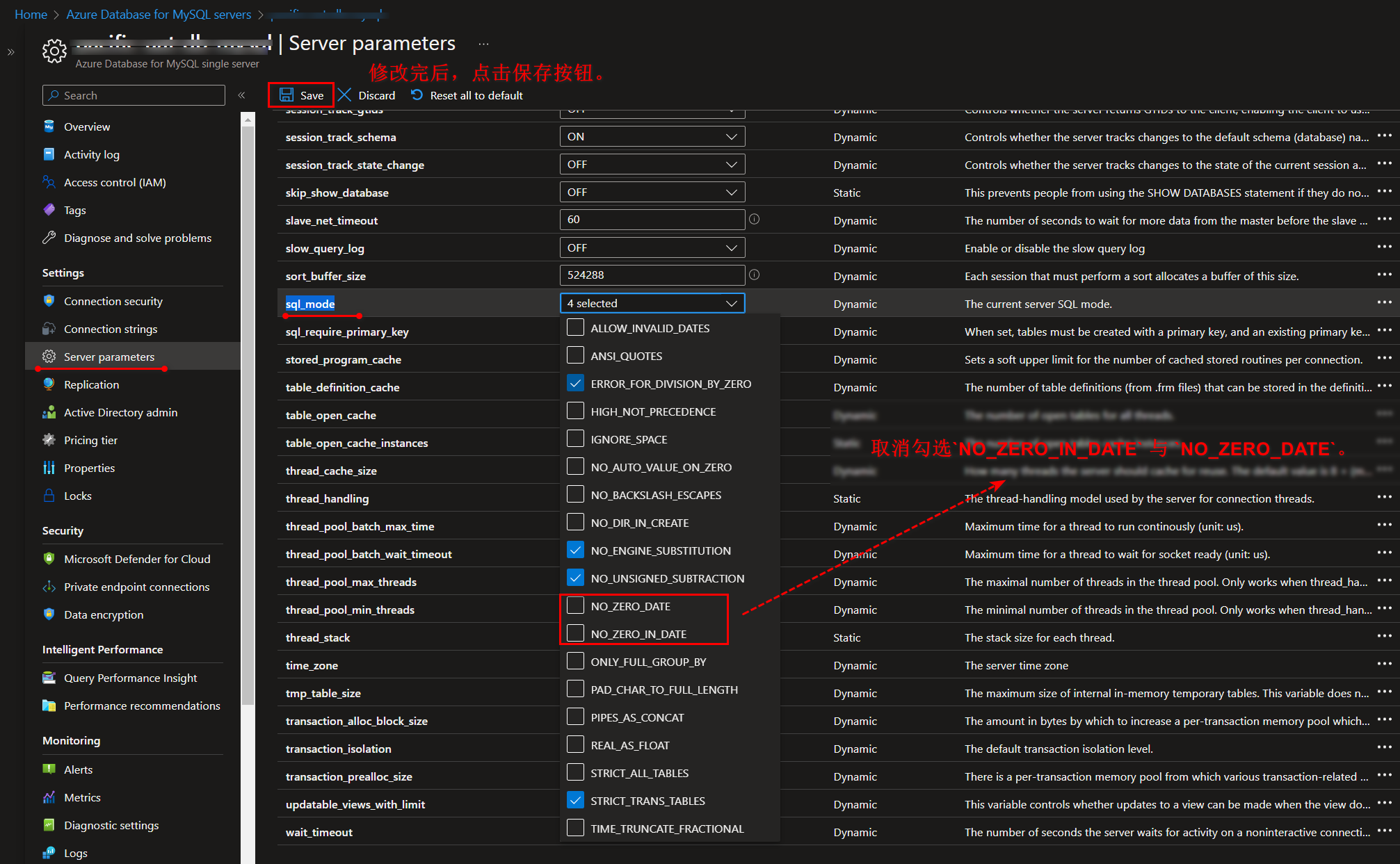Click the Discard X icon
This screenshot has width=1400, height=864.
[345, 95]
